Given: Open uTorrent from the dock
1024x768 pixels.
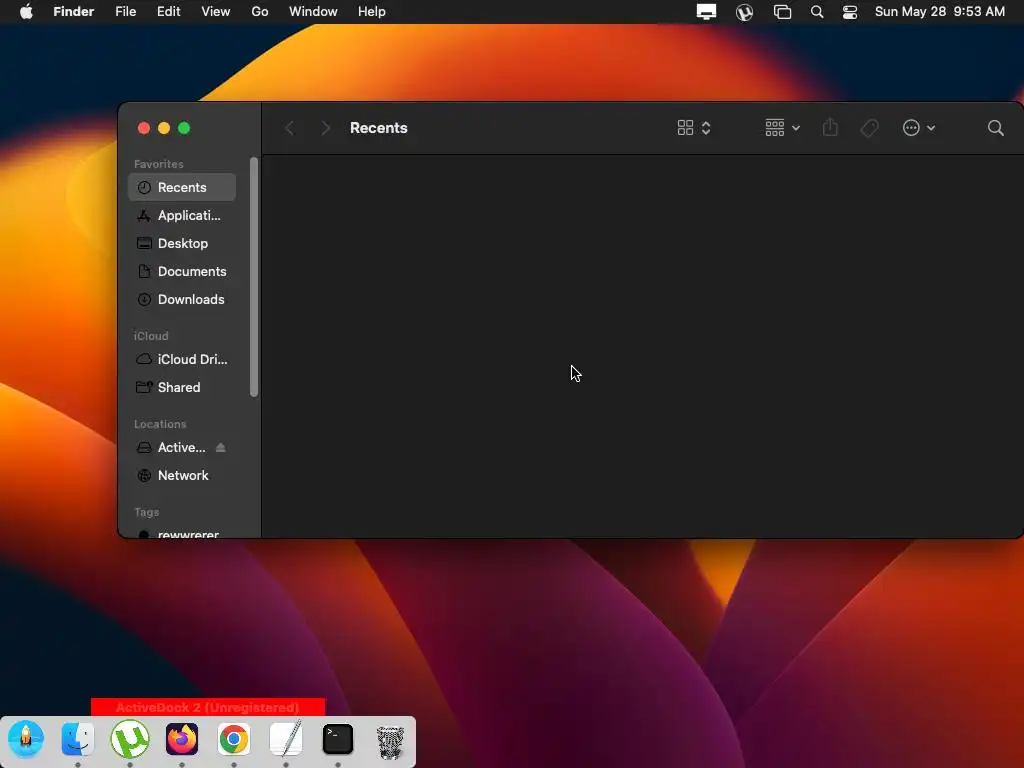Looking at the screenshot, I should (x=130, y=739).
